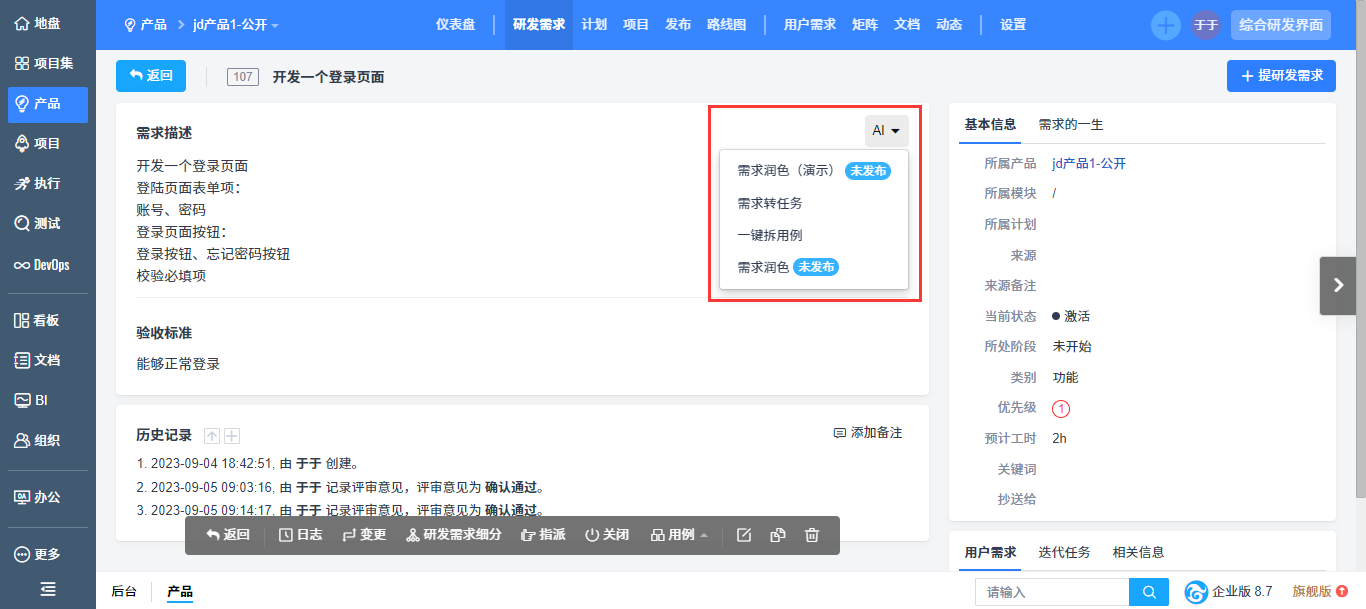The width and height of the screenshot is (1366, 609).
Task: Switch to 迭代任务 tab
Action: (1064, 552)
